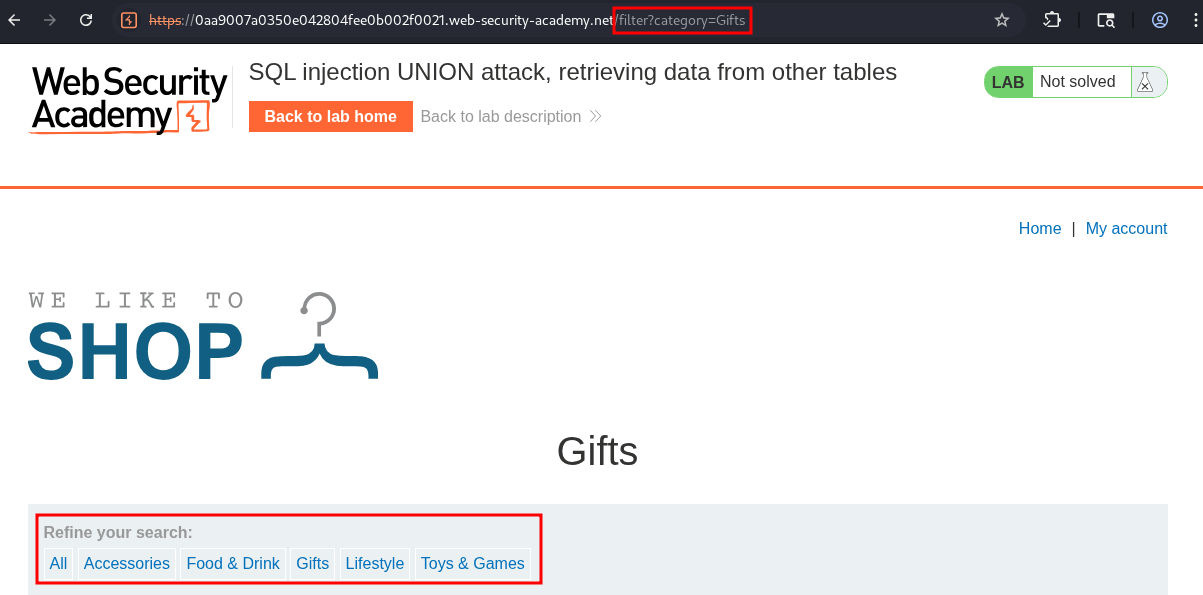Open the browser profile icon
This screenshot has width=1203, height=595.
pos(1160,20)
